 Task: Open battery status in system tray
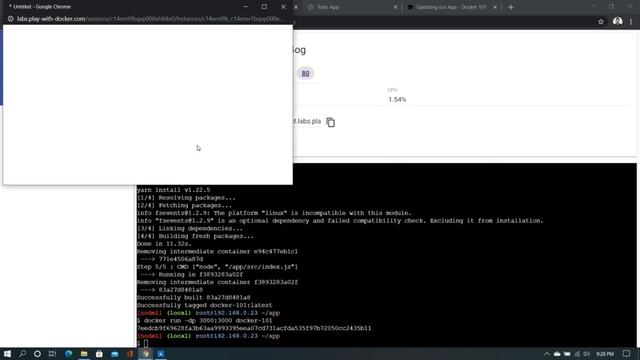click(567, 354)
